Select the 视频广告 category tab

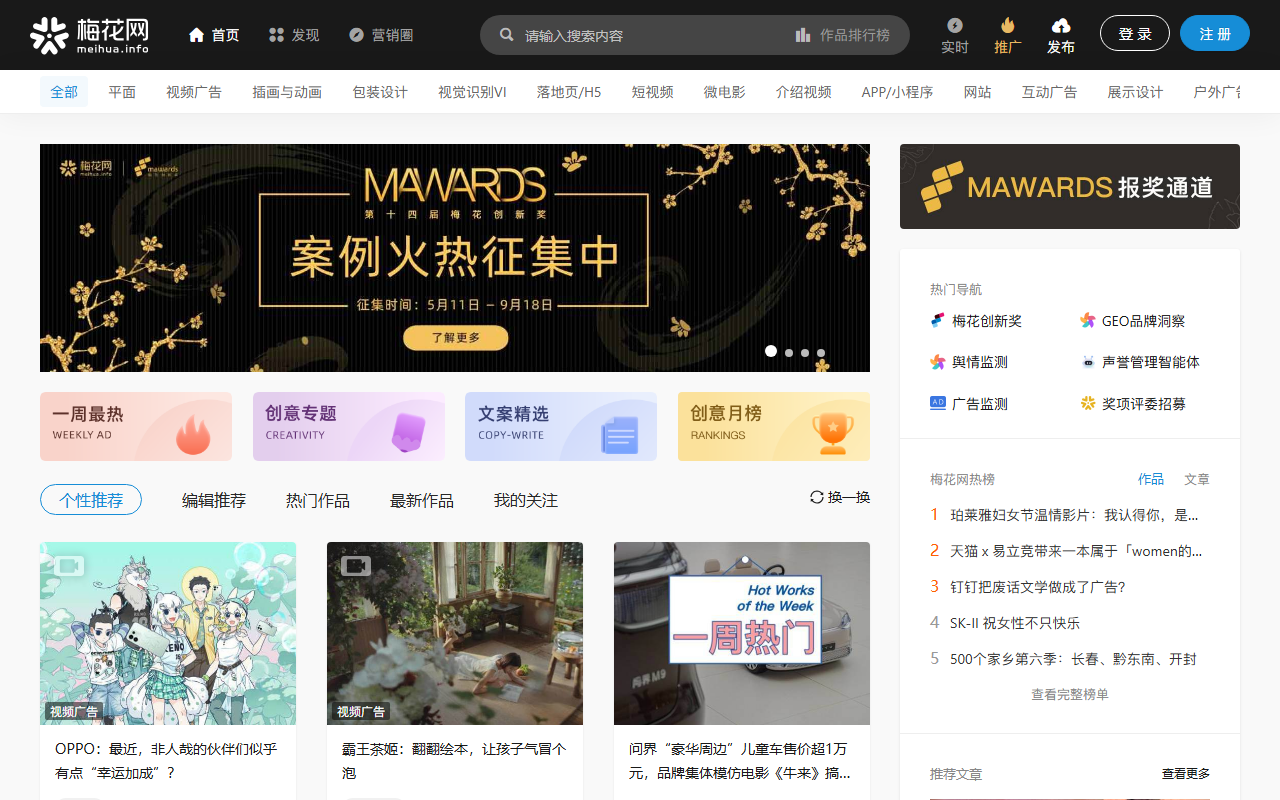pyautogui.click(x=194, y=92)
